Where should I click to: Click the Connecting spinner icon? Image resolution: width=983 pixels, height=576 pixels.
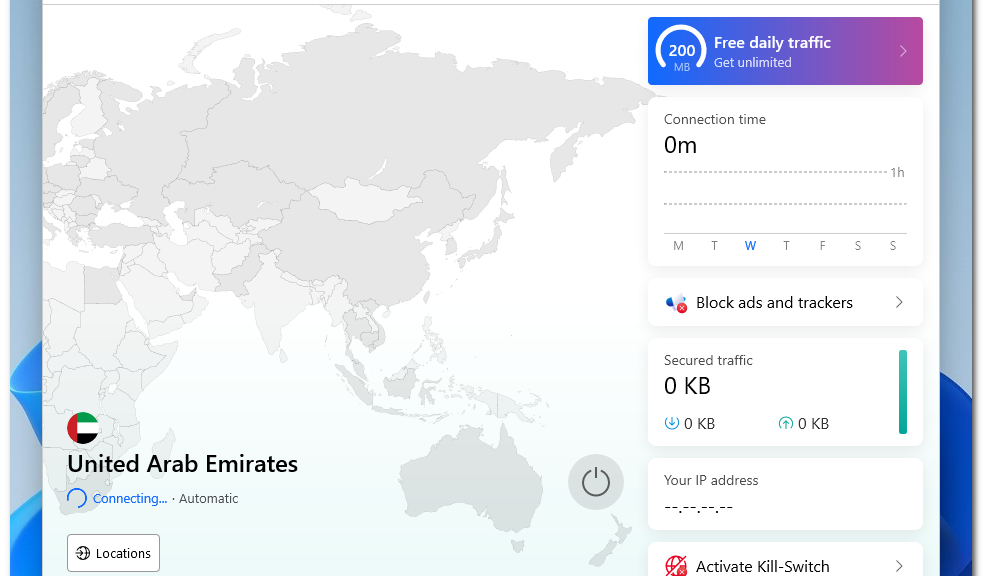coord(77,498)
